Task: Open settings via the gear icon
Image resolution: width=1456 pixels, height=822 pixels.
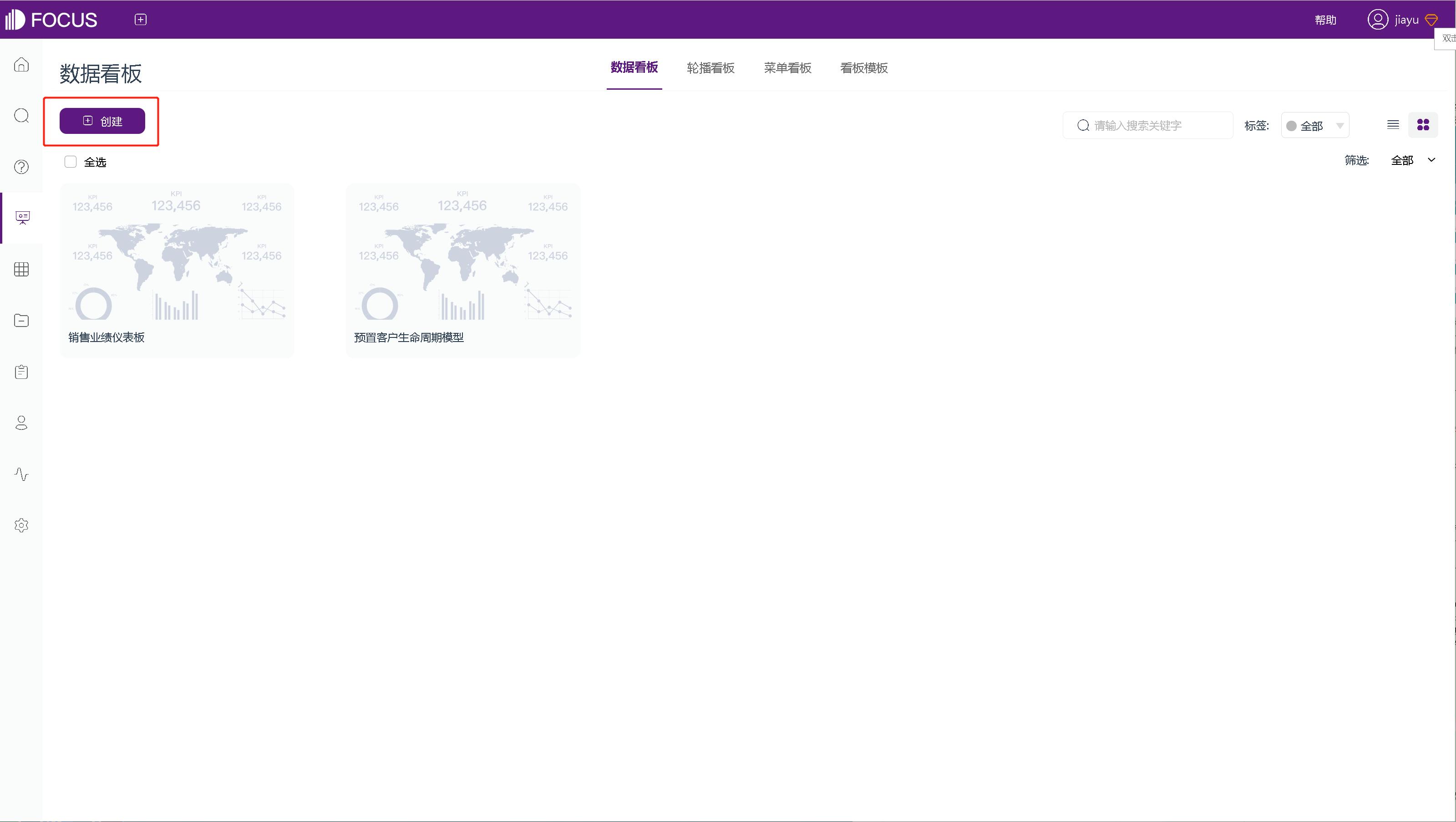Action: (x=21, y=525)
